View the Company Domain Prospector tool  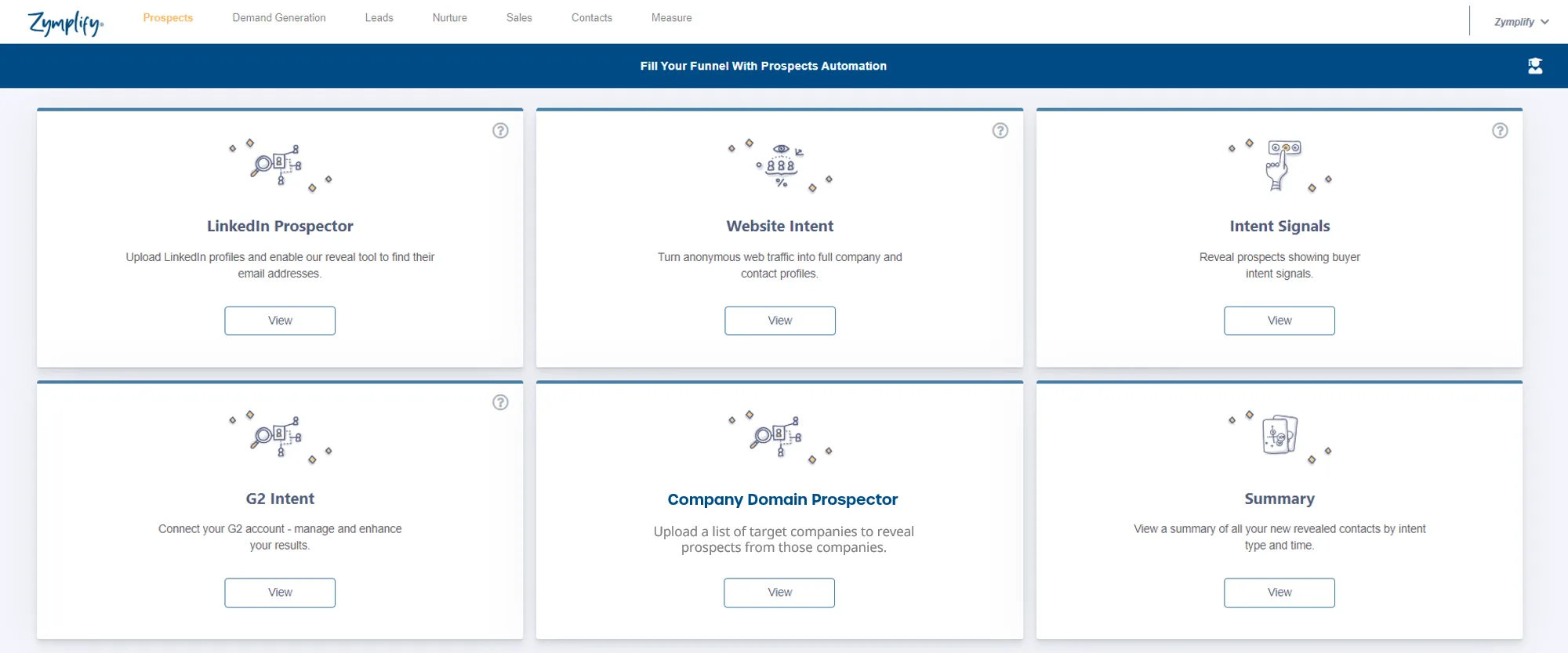click(779, 593)
